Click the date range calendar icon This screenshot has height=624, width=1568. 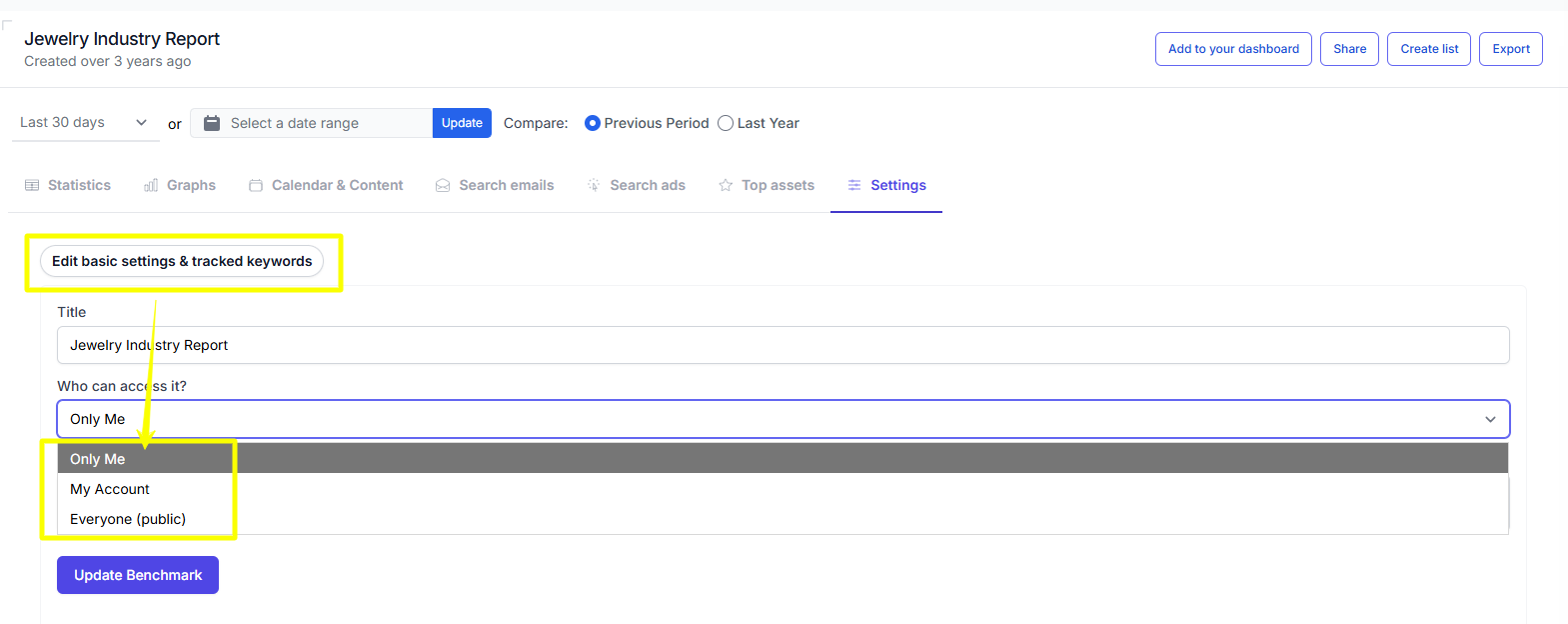coord(212,123)
